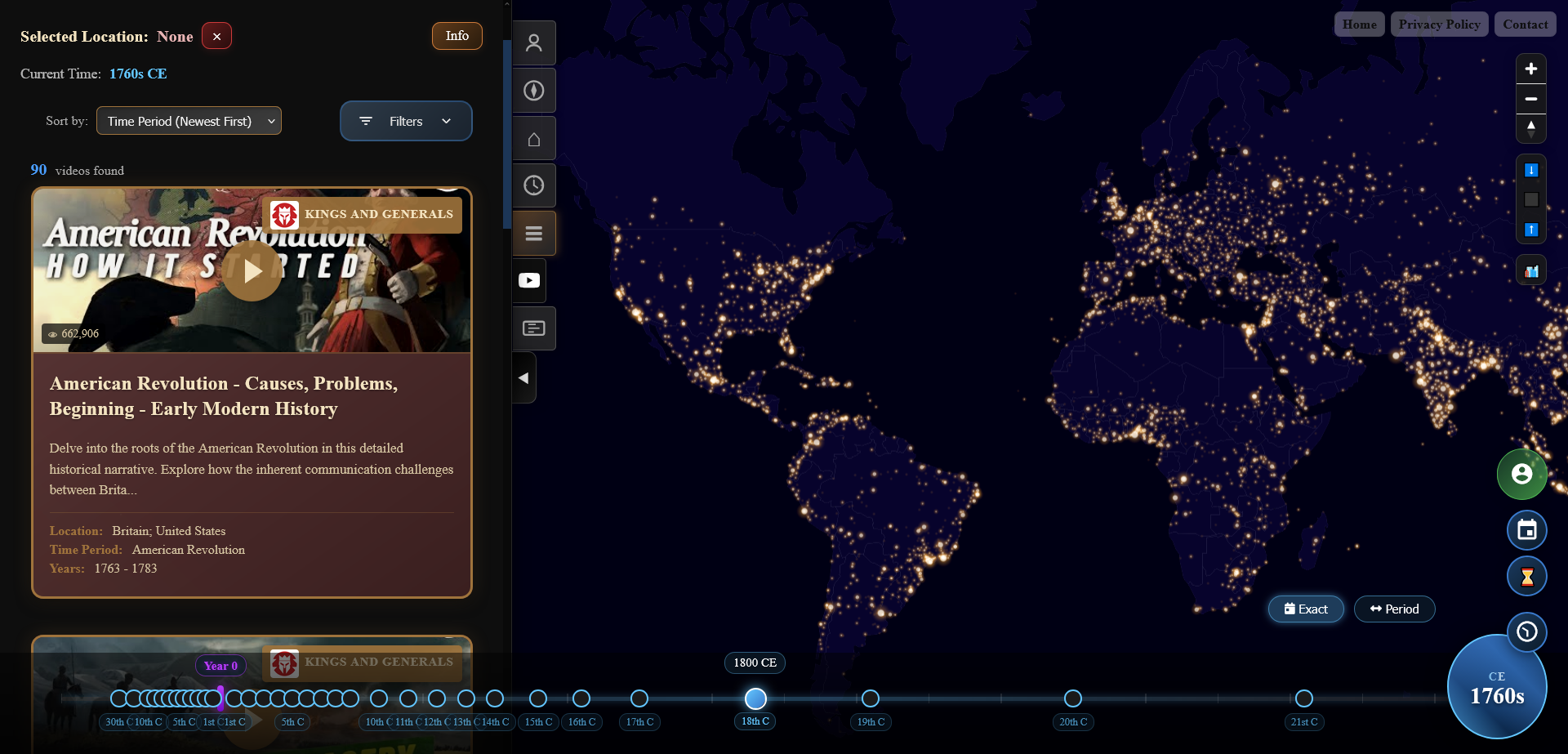The height and width of the screenshot is (754, 1568).
Task: Switch to Exact time mode
Action: (x=1306, y=609)
